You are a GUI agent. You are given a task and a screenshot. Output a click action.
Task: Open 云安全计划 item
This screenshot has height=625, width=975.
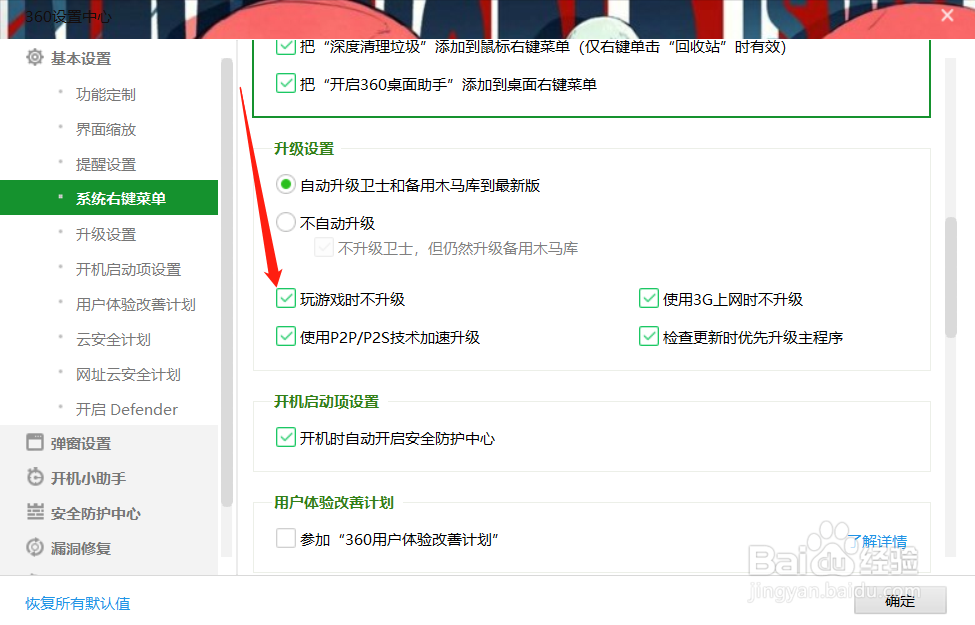tap(113, 340)
